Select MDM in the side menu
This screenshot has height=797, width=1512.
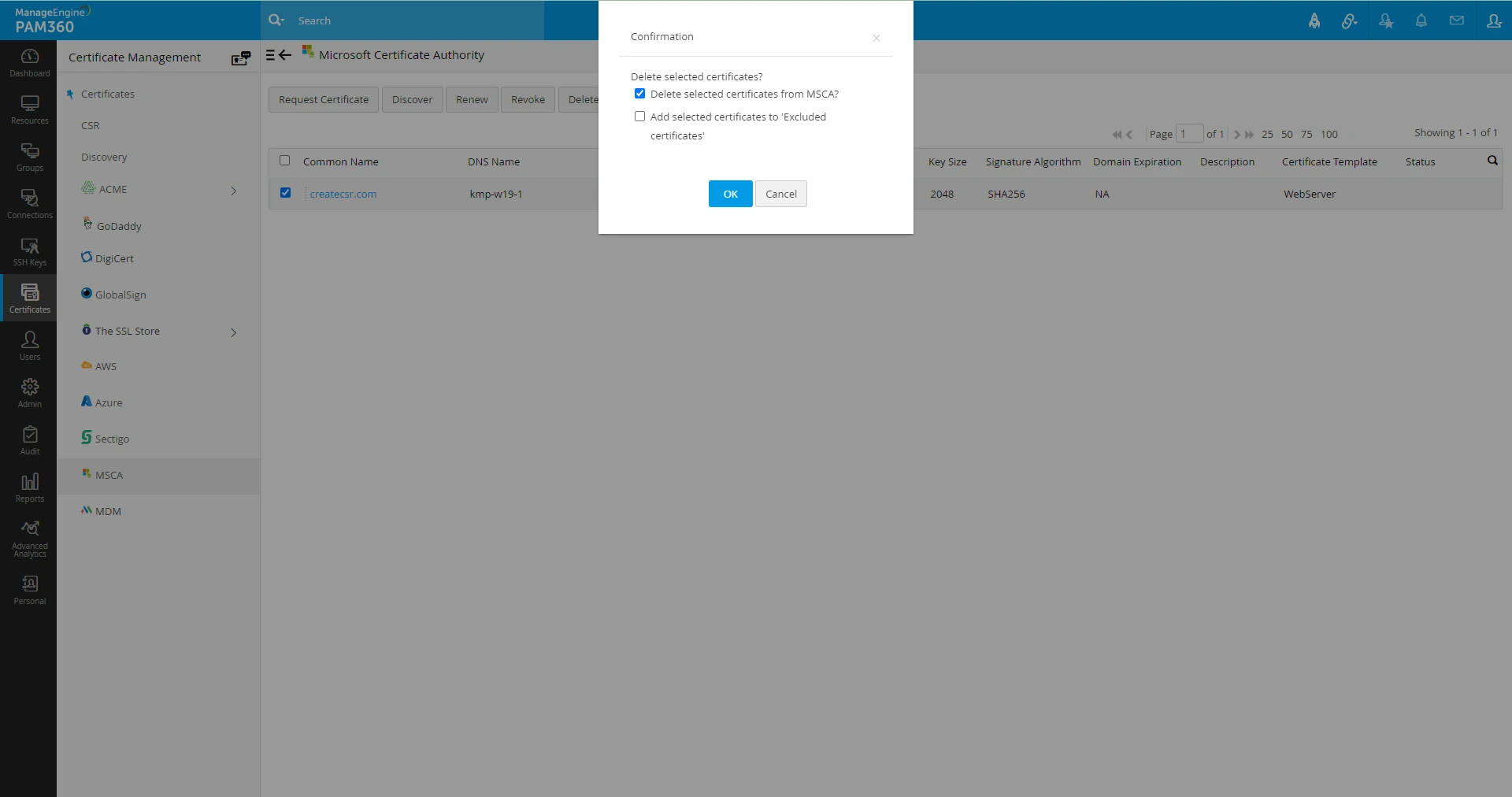point(108,511)
